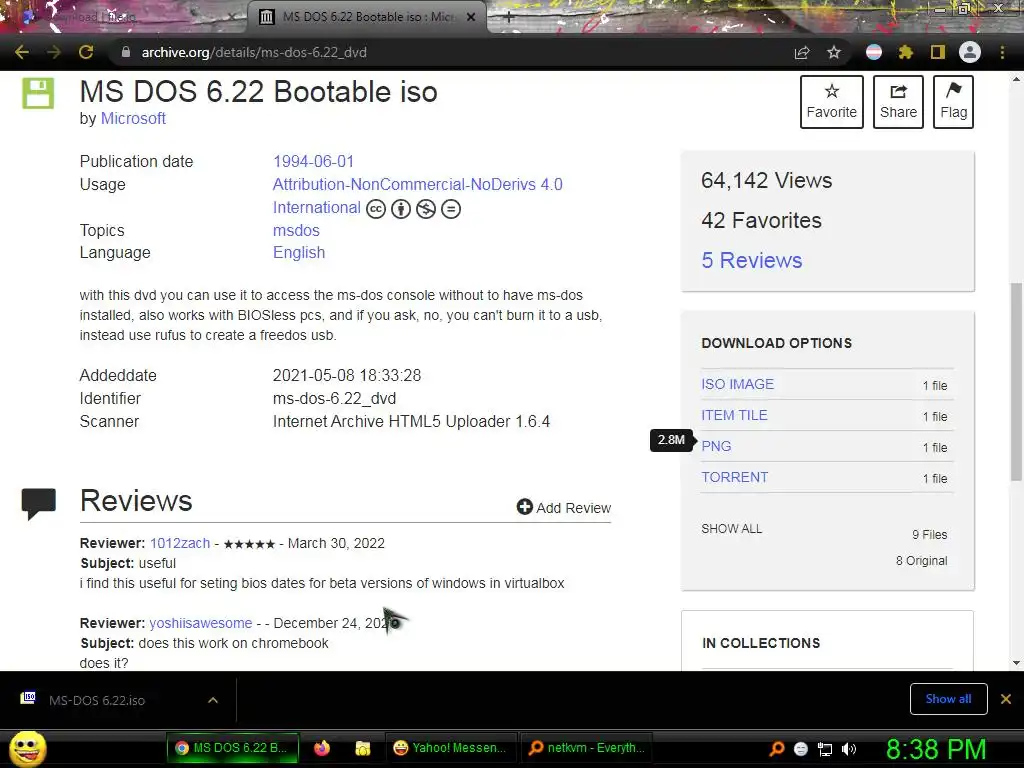This screenshot has height=768, width=1024.
Task: Open the volume speaker tray icon
Action: tap(849, 749)
